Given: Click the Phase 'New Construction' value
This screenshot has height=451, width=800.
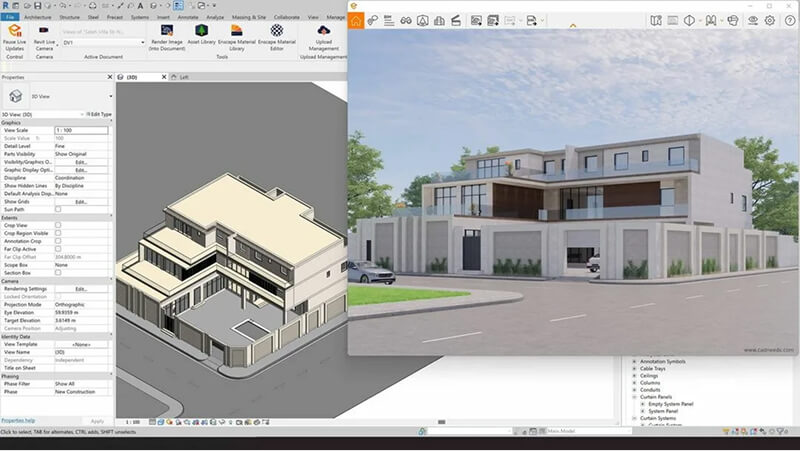Looking at the screenshot, I should point(81,392).
